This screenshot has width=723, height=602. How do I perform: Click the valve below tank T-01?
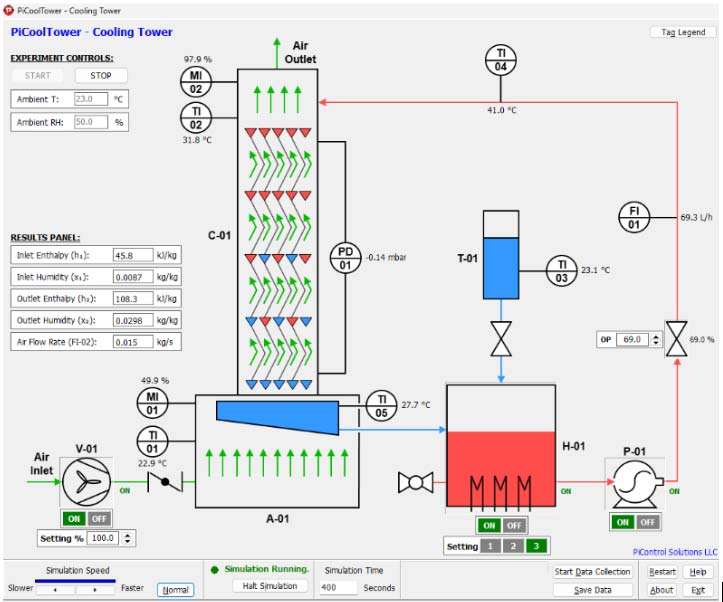501,339
